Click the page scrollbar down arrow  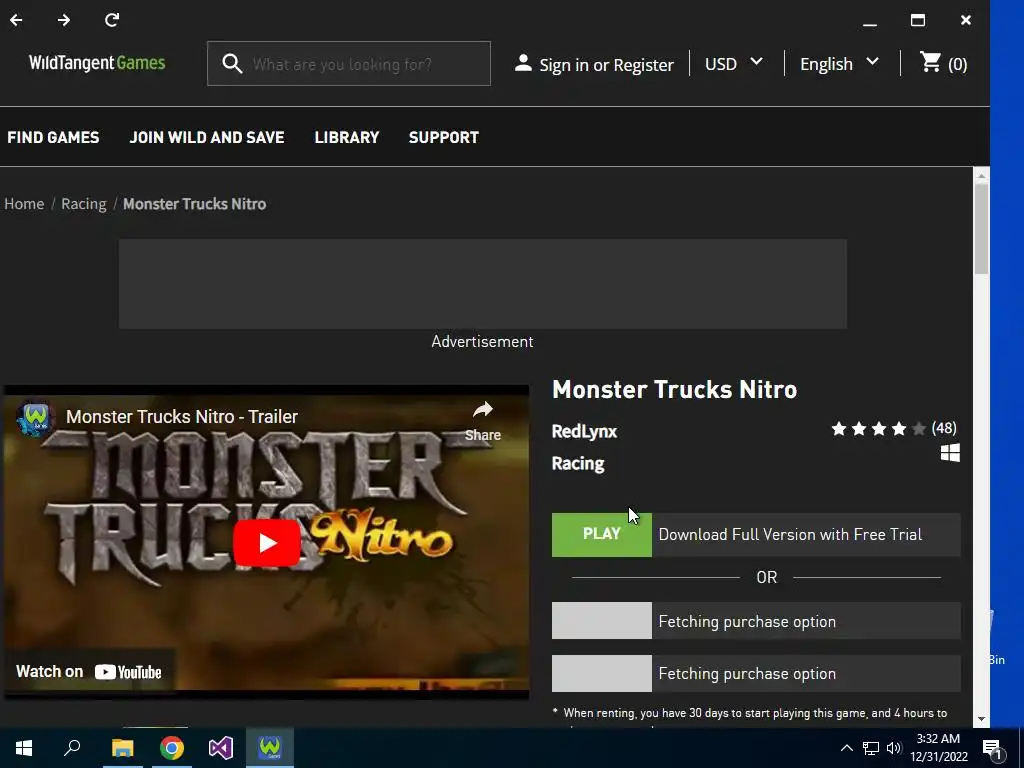click(x=981, y=719)
